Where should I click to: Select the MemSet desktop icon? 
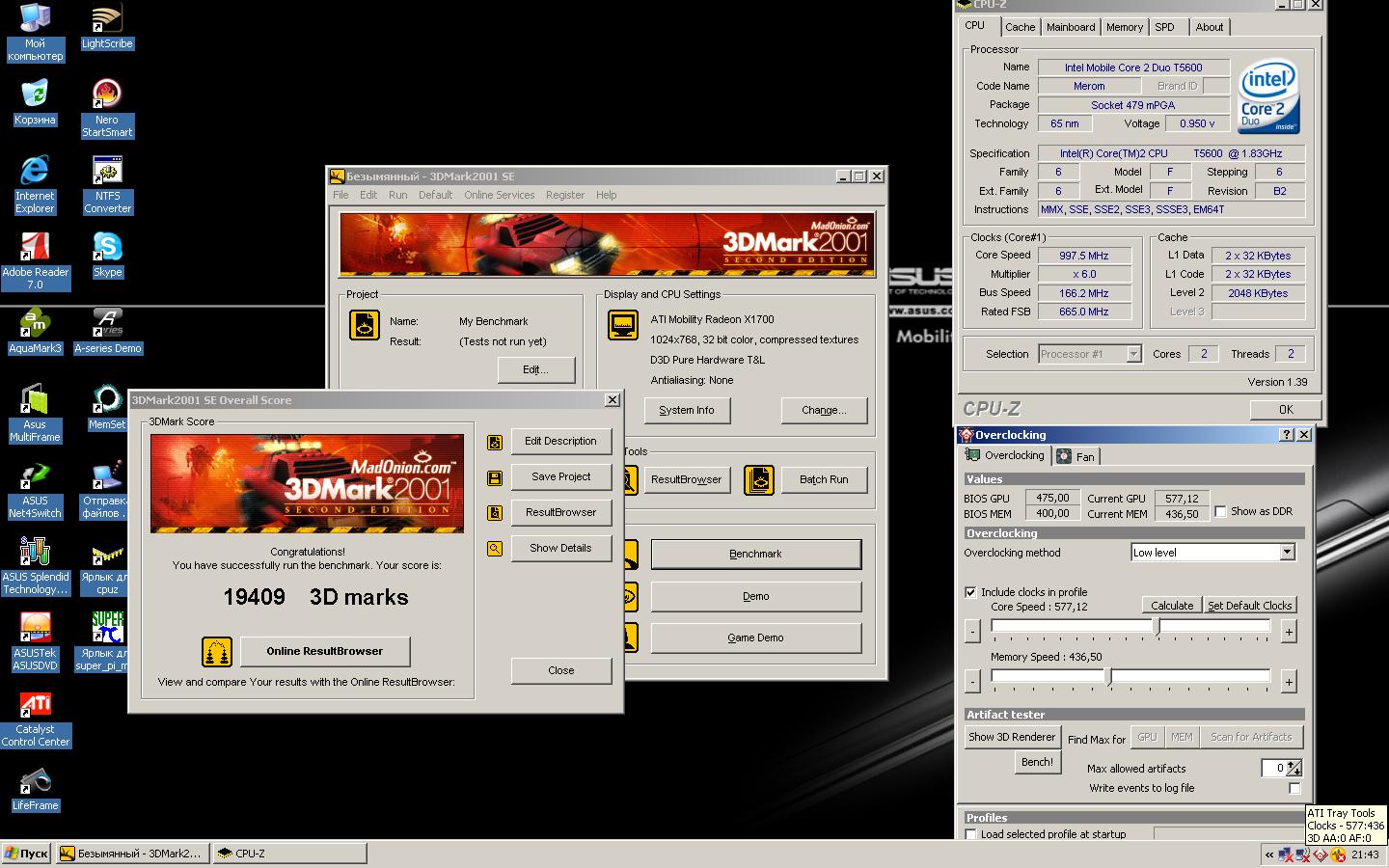(107, 407)
